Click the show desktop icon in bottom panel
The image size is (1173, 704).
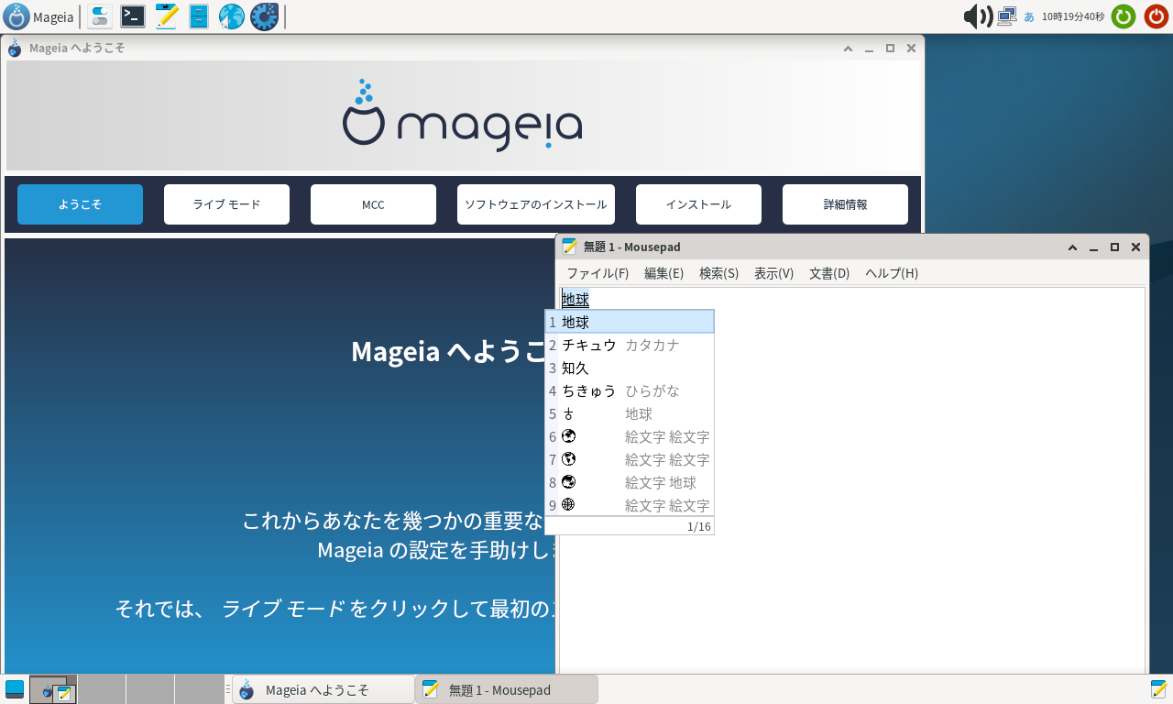(x=15, y=689)
